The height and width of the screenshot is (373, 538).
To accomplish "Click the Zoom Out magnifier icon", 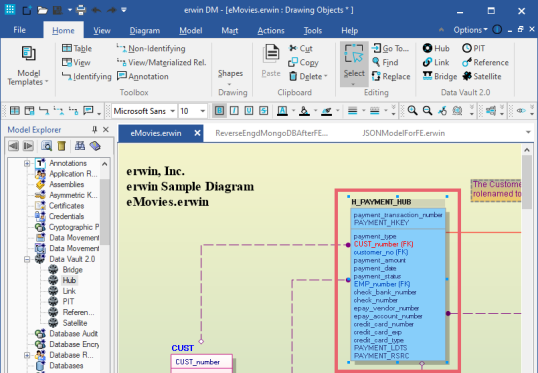I will tap(427, 110).
